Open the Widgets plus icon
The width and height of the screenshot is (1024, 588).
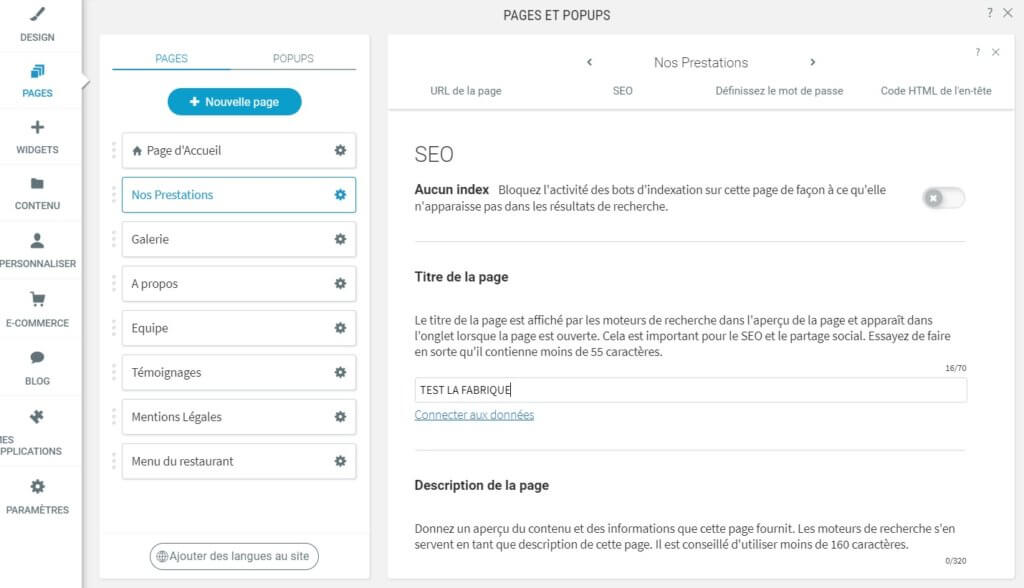tap(37, 137)
